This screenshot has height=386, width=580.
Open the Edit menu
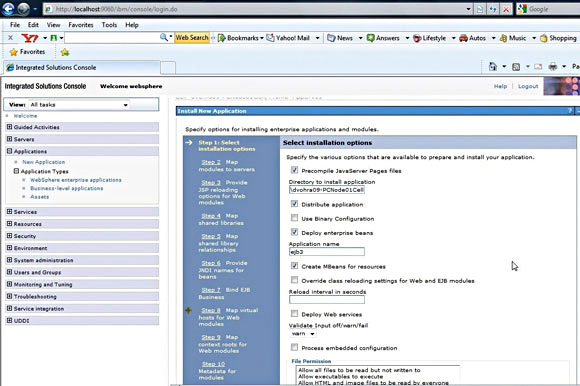pos(33,25)
